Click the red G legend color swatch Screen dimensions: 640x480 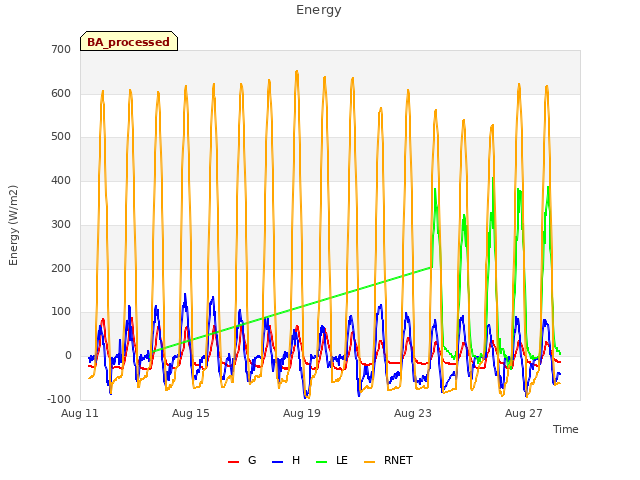(233, 462)
